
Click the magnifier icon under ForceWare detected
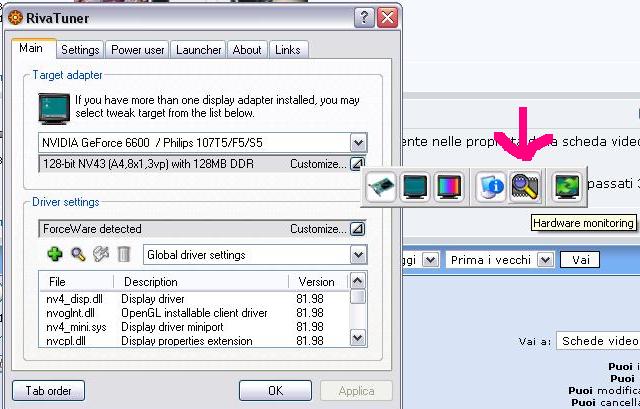(x=78, y=254)
